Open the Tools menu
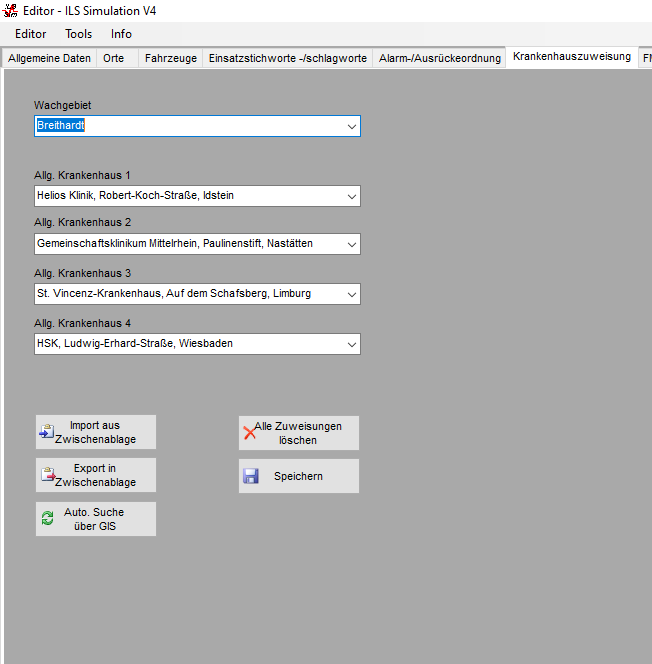Screen dimensions: 652x664 (x=79, y=34)
